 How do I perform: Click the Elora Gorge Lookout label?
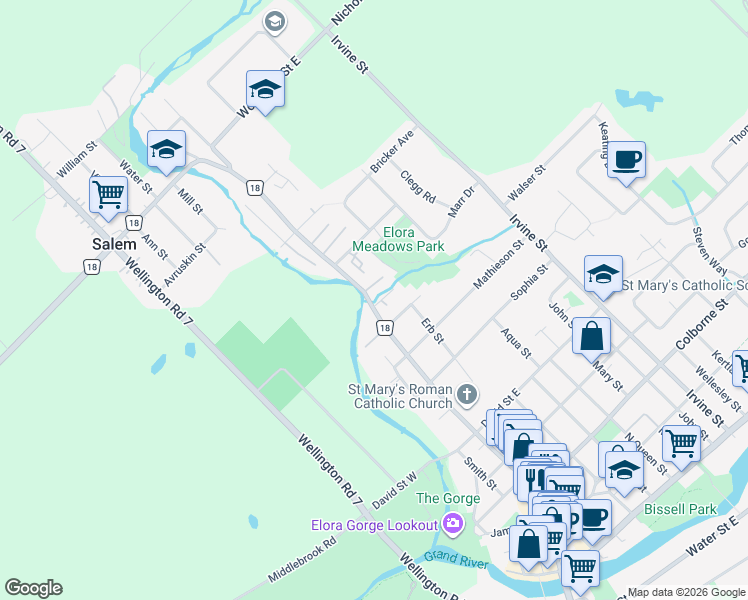pyautogui.click(x=374, y=525)
